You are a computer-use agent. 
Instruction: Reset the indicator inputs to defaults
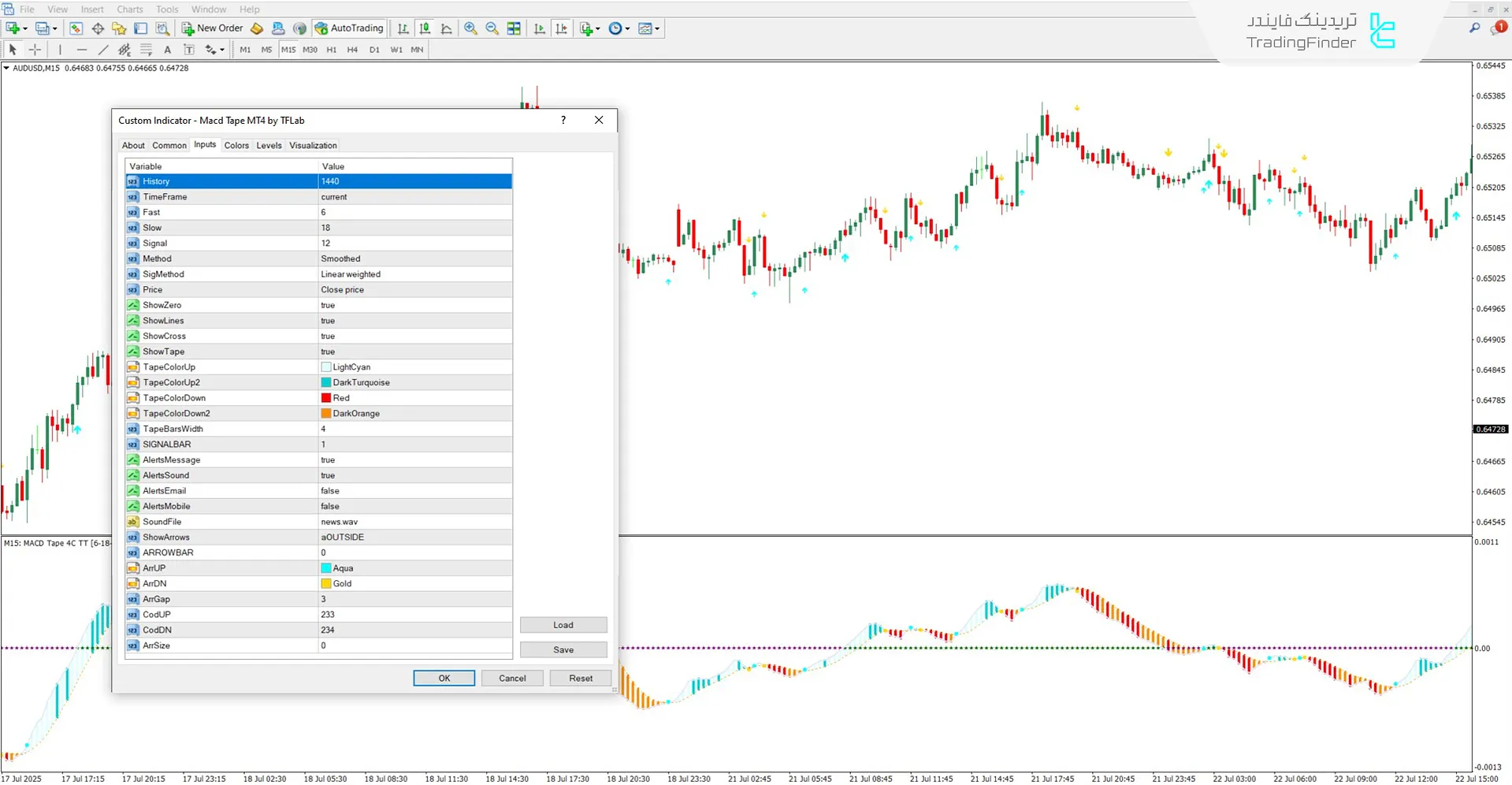tap(580, 678)
